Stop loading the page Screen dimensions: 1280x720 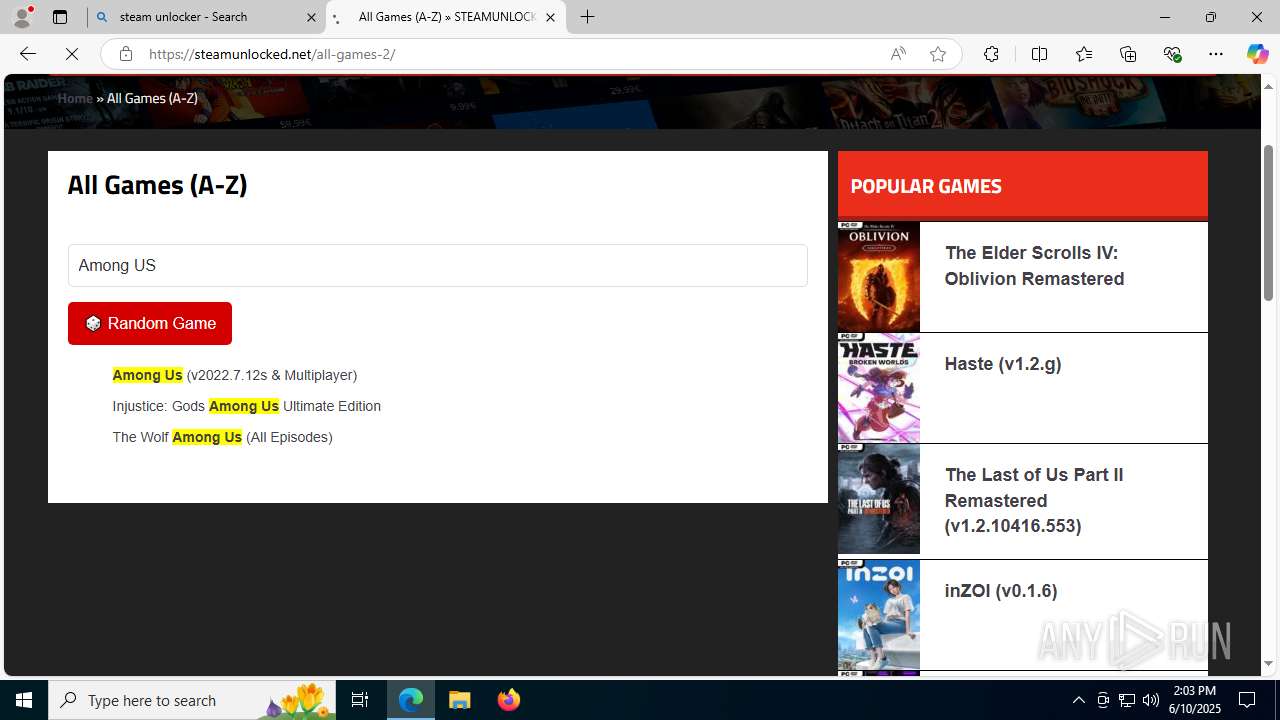tap(72, 54)
